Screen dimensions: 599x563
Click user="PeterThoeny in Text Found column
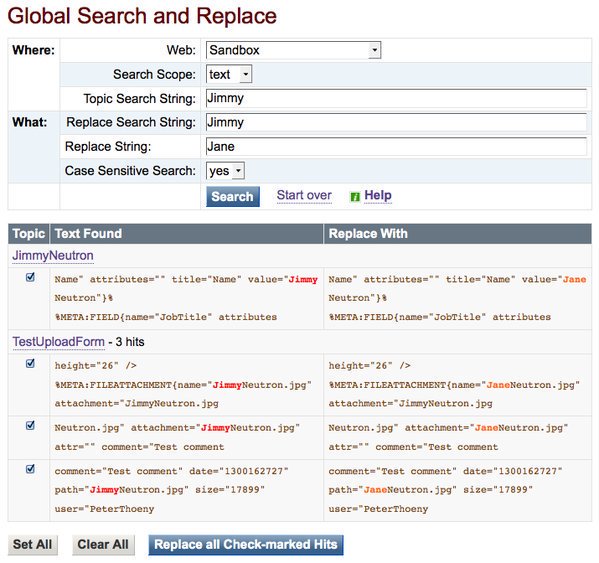104,509
